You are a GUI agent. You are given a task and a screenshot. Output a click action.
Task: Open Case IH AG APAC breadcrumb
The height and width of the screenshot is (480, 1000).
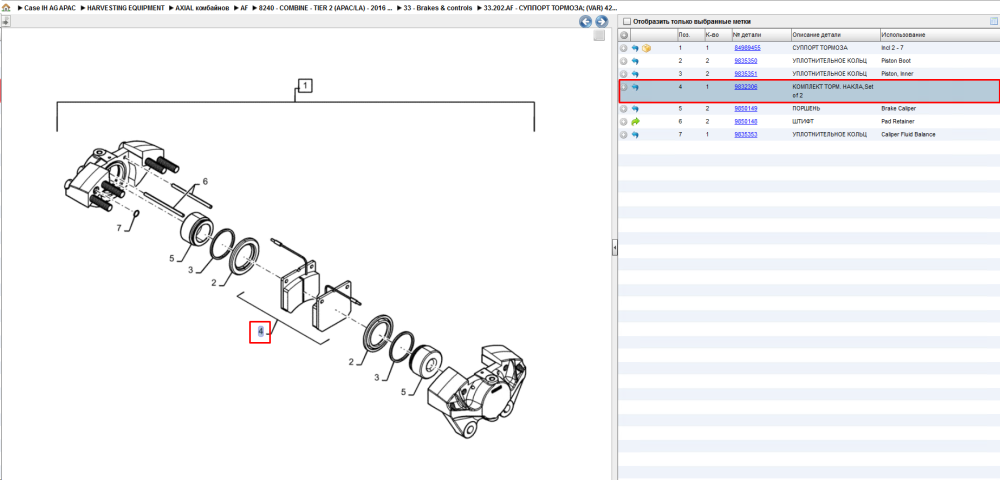(48, 8)
